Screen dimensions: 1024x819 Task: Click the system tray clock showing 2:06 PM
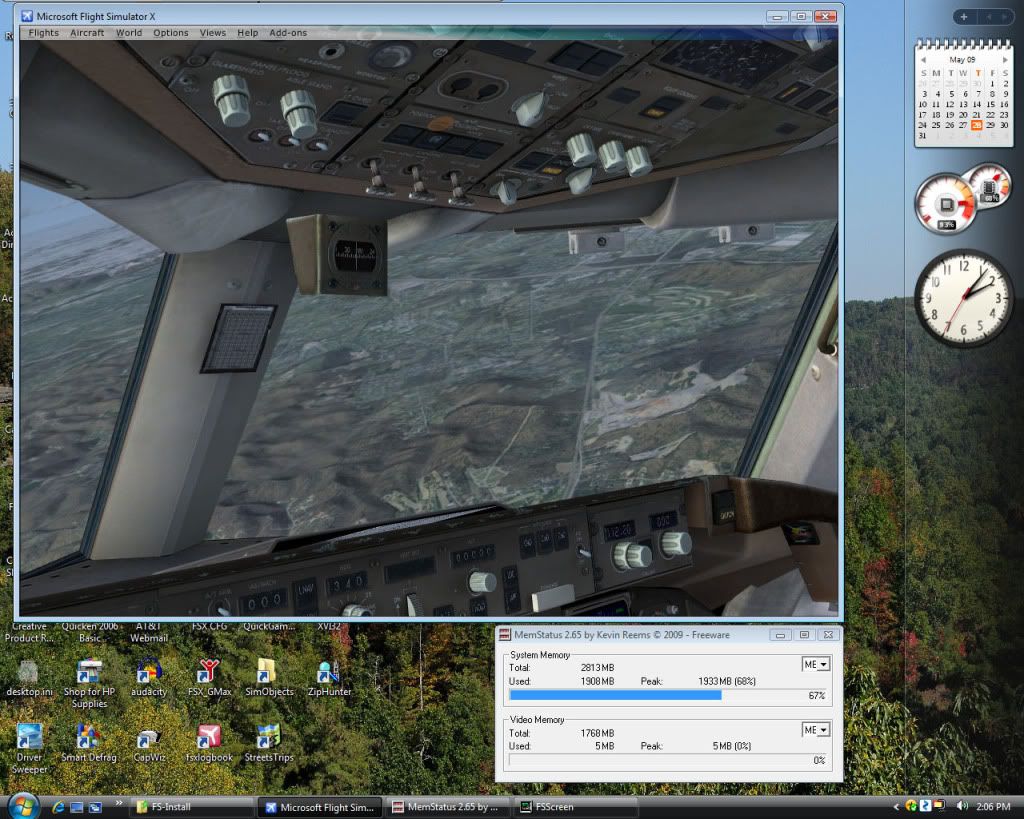tap(993, 807)
